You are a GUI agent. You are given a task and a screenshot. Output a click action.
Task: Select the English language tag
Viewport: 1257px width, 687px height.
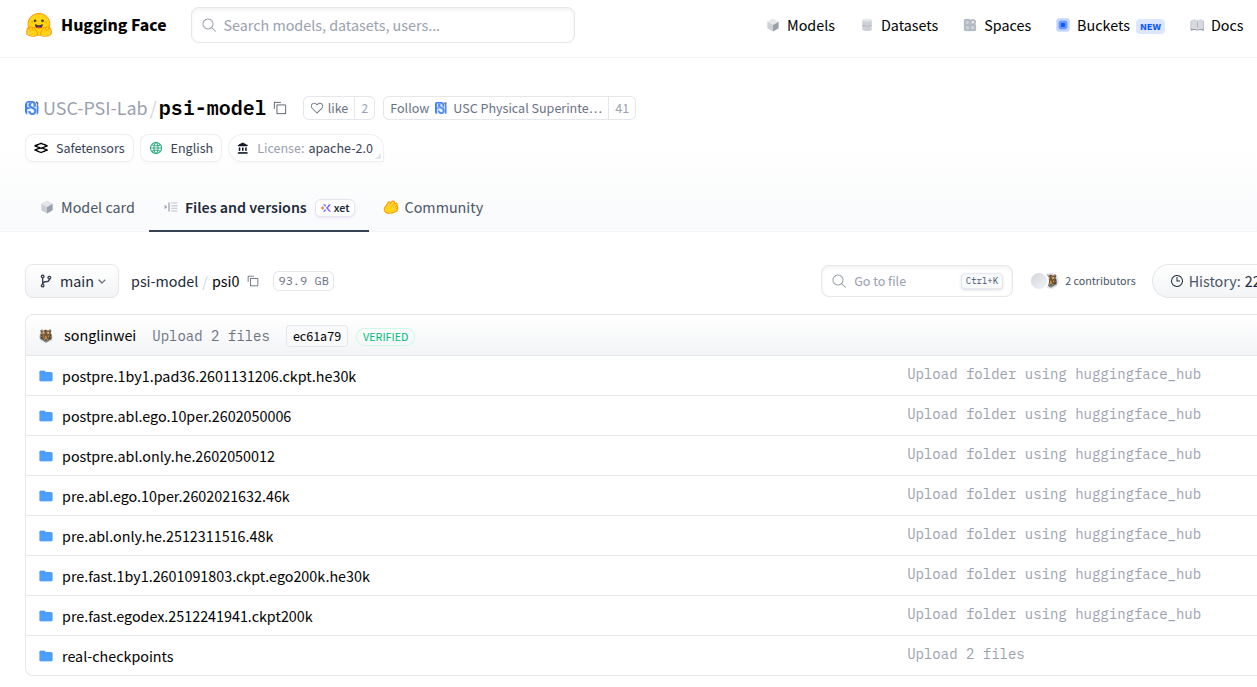click(181, 148)
